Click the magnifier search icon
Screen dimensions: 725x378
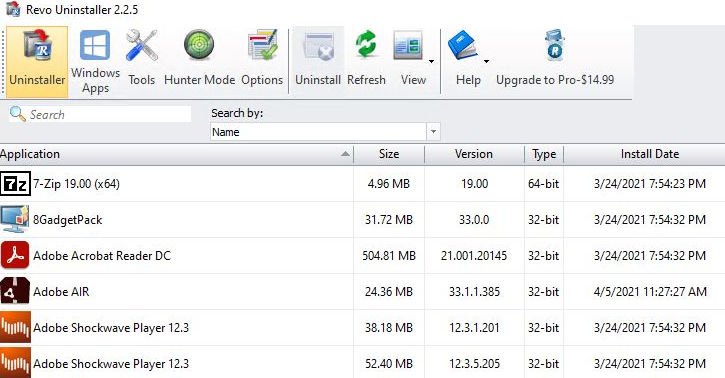[18, 114]
